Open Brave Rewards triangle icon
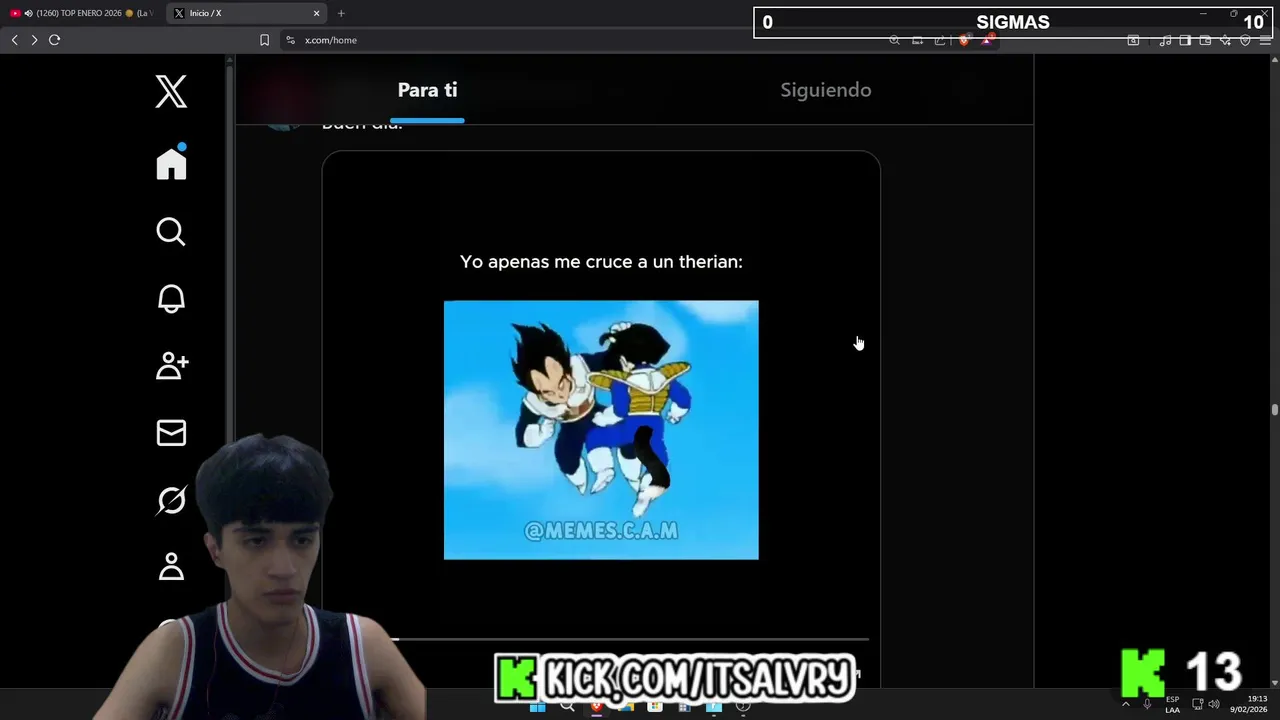 [987, 40]
